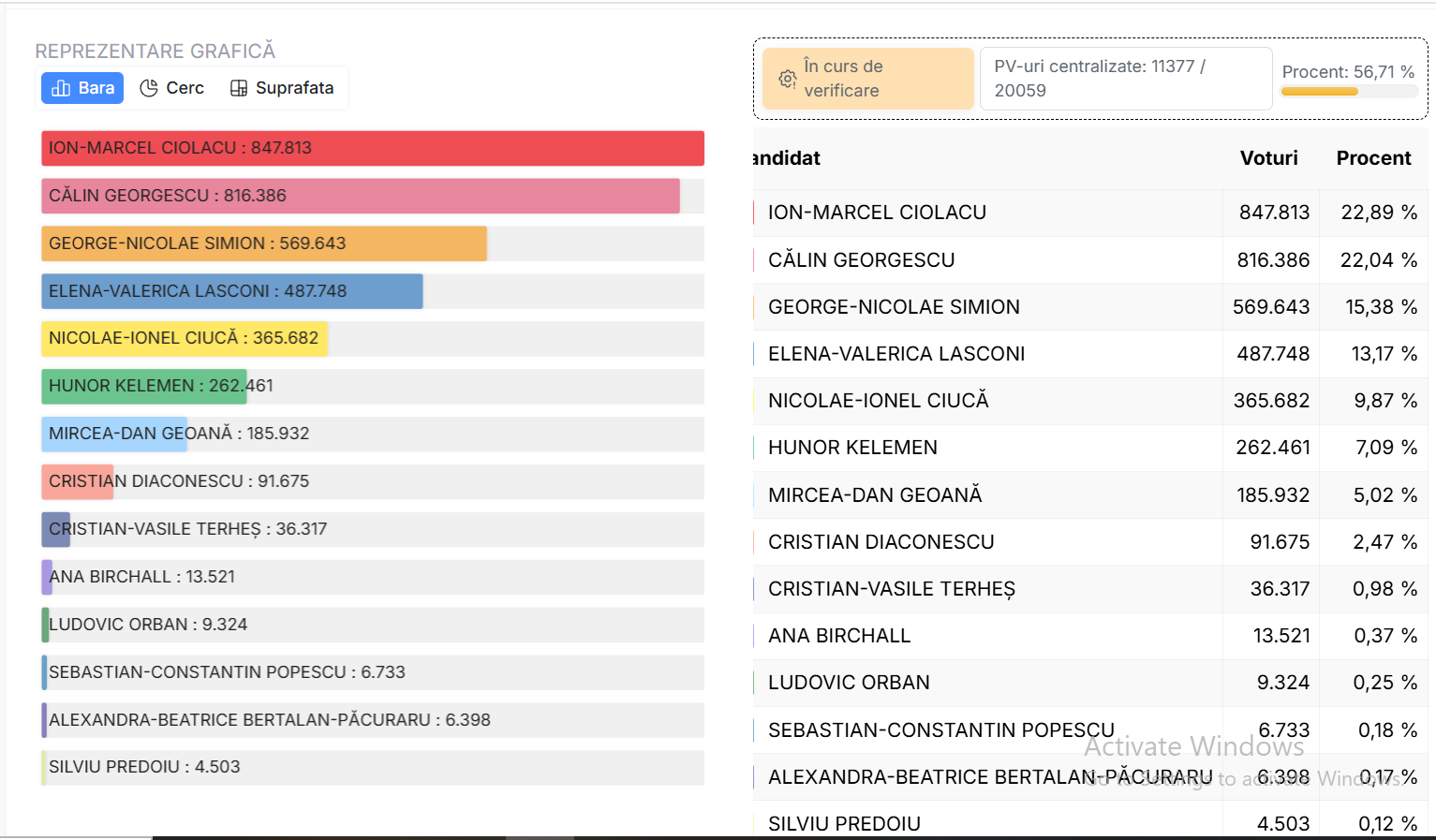Click the În curs de verificare status badge
1436x840 pixels.
pos(867,79)
